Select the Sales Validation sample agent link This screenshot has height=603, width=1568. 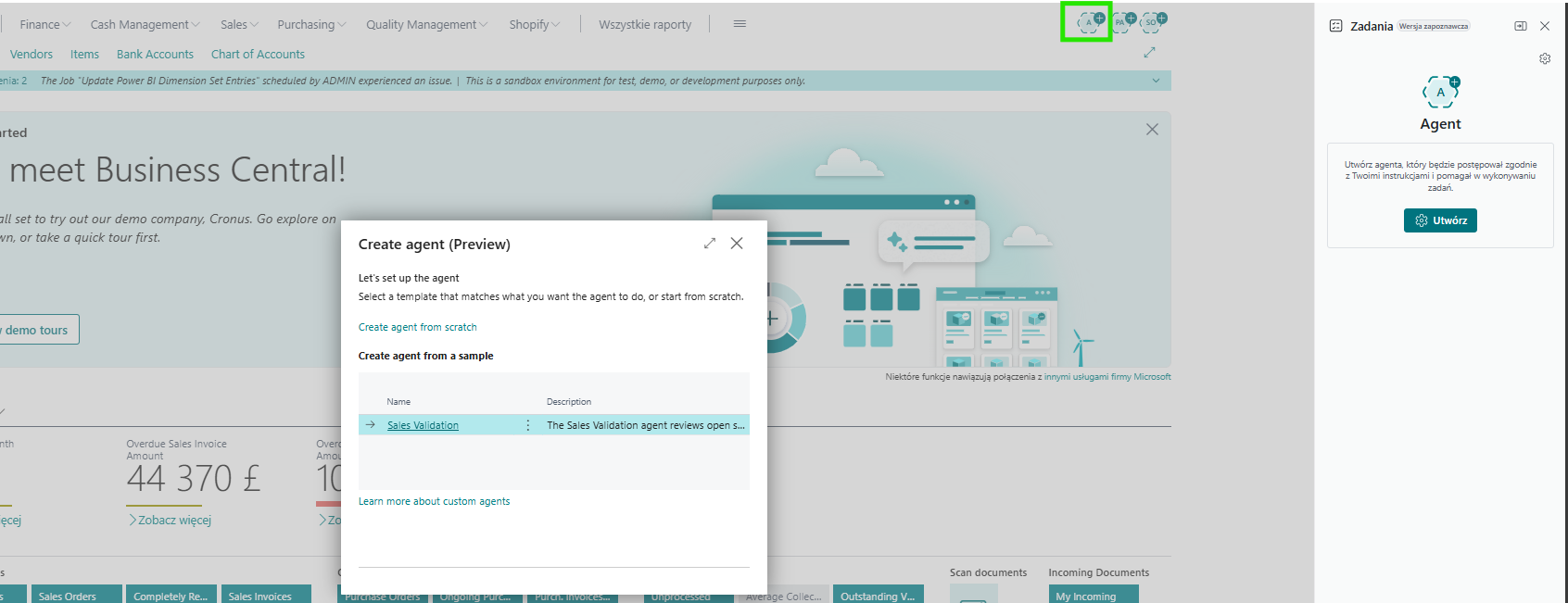click(x=423, y=425)
